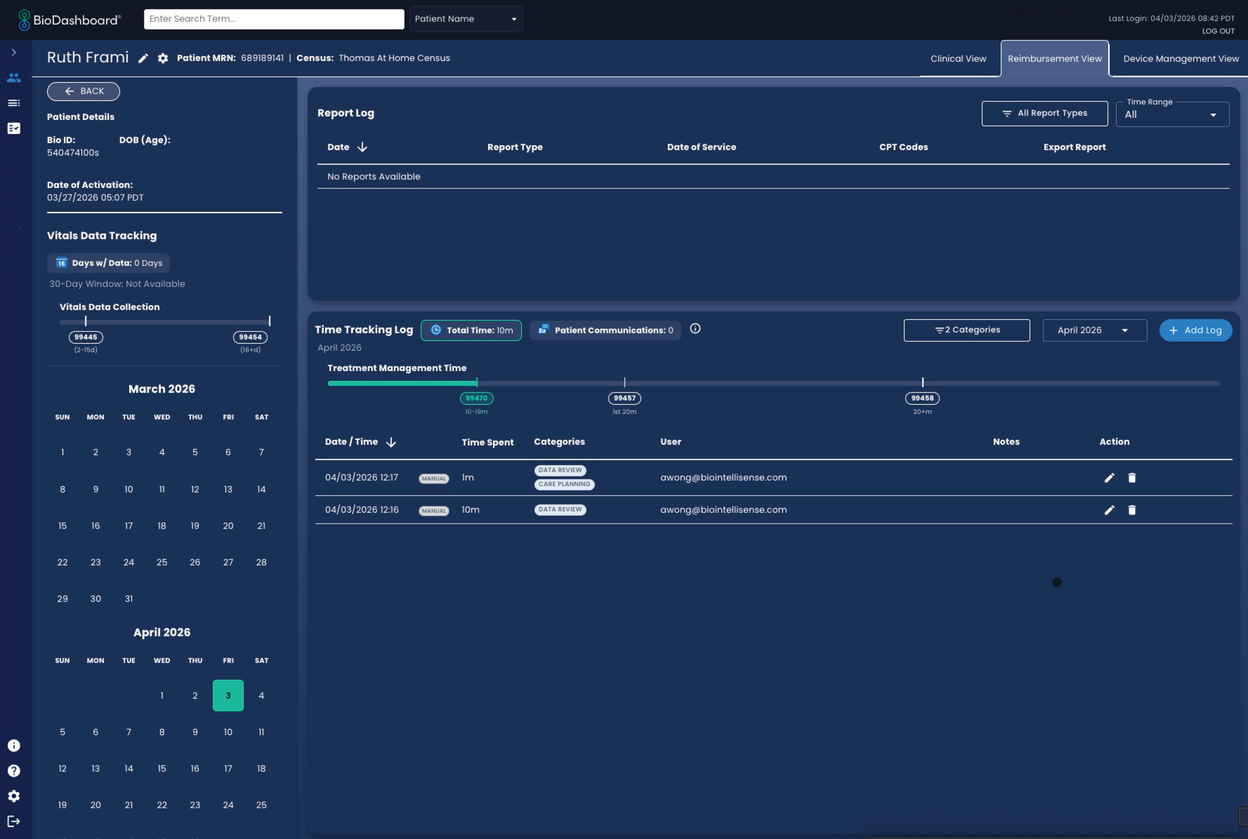Expand the left sidebar chevron
The height and width of the screenshot is (839, 1248).
[14, 53]
